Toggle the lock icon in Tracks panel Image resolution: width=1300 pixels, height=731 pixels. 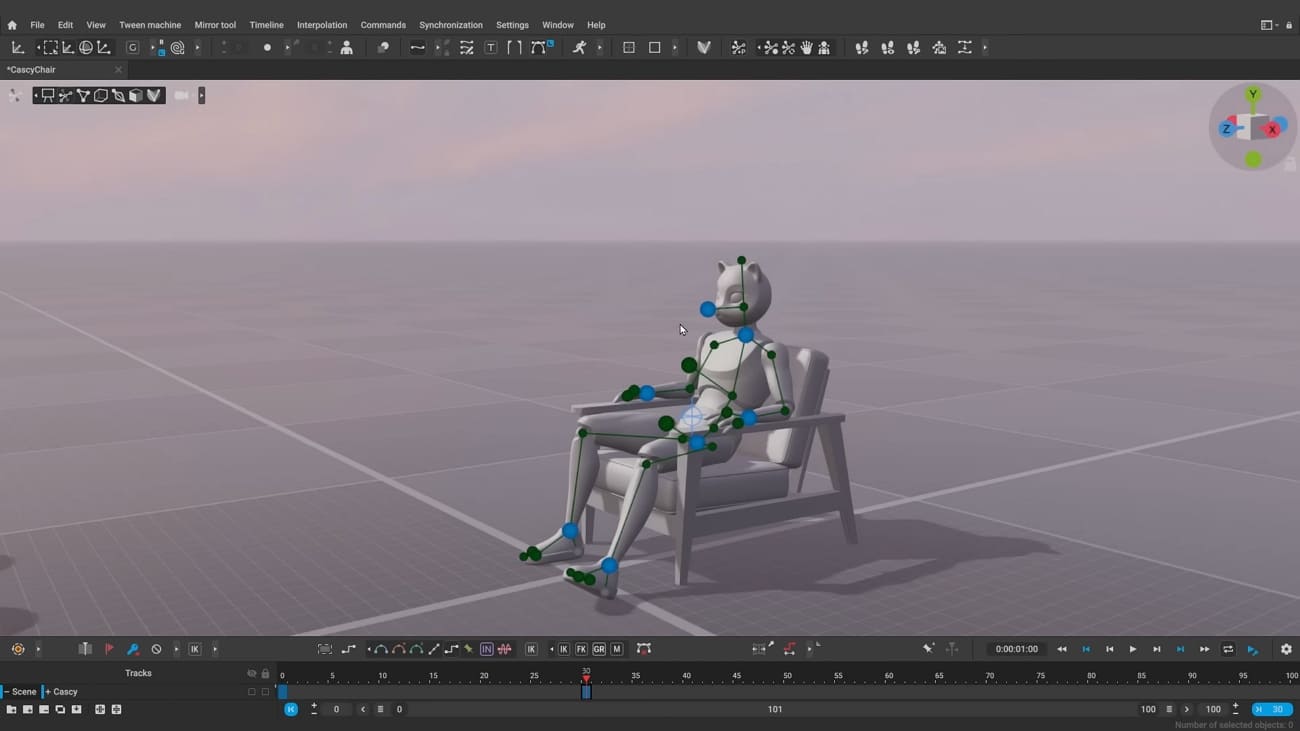point(265,673)
